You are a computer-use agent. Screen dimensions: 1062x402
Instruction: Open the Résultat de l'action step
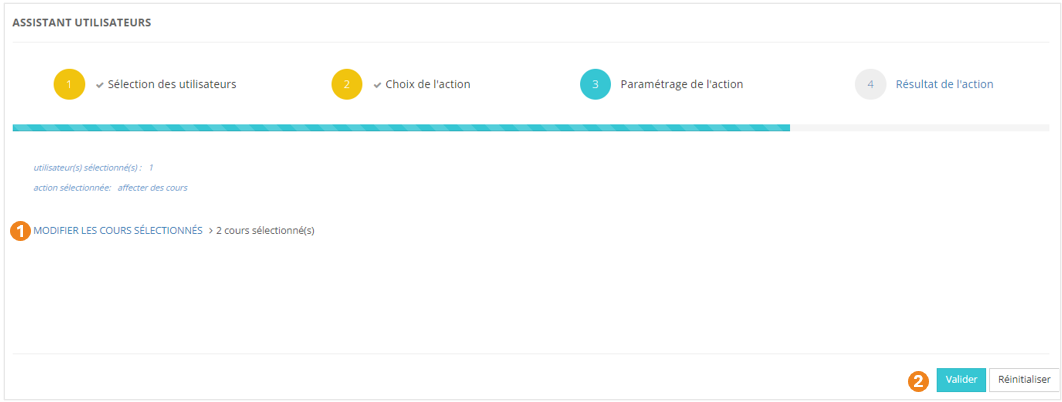coord(944,84)
